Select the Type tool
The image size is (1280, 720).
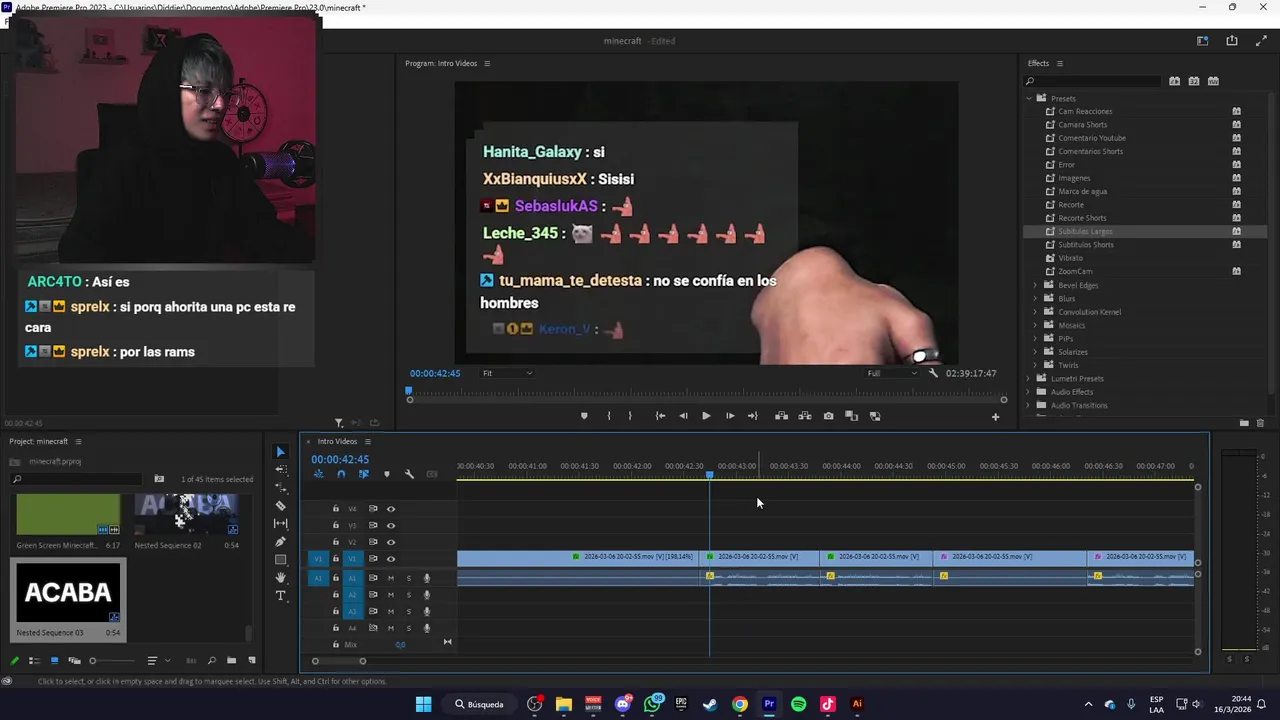[x=280, y=596]
